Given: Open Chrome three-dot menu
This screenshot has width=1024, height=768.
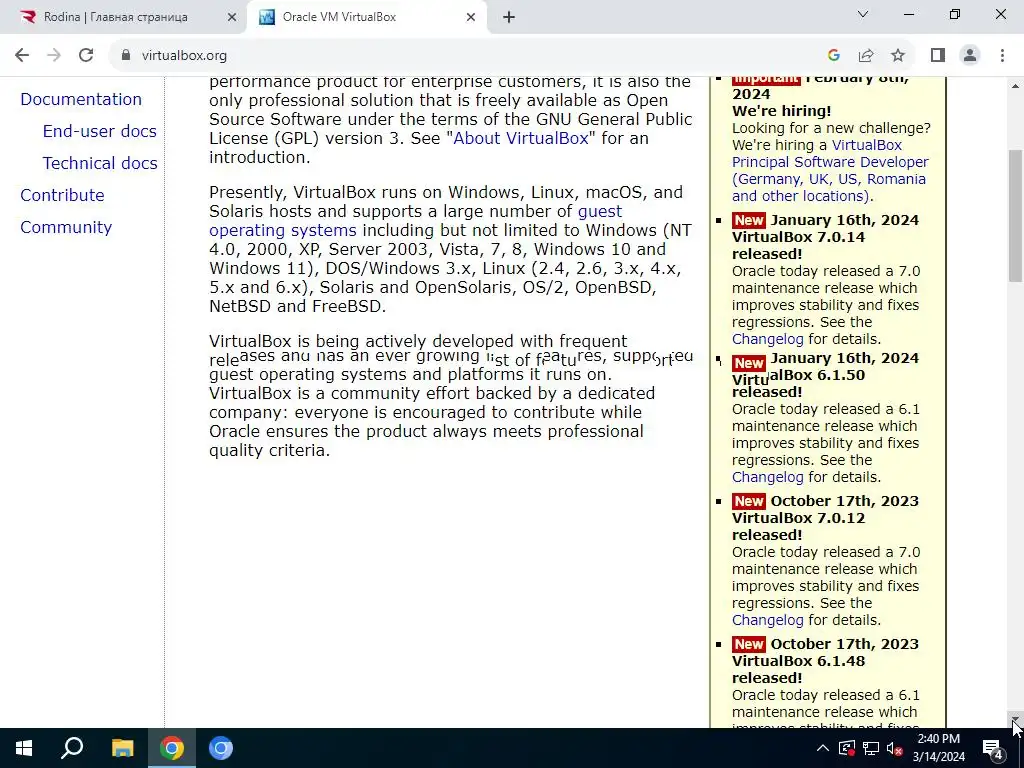Looking at the screenshot, I should [1002, 56].
